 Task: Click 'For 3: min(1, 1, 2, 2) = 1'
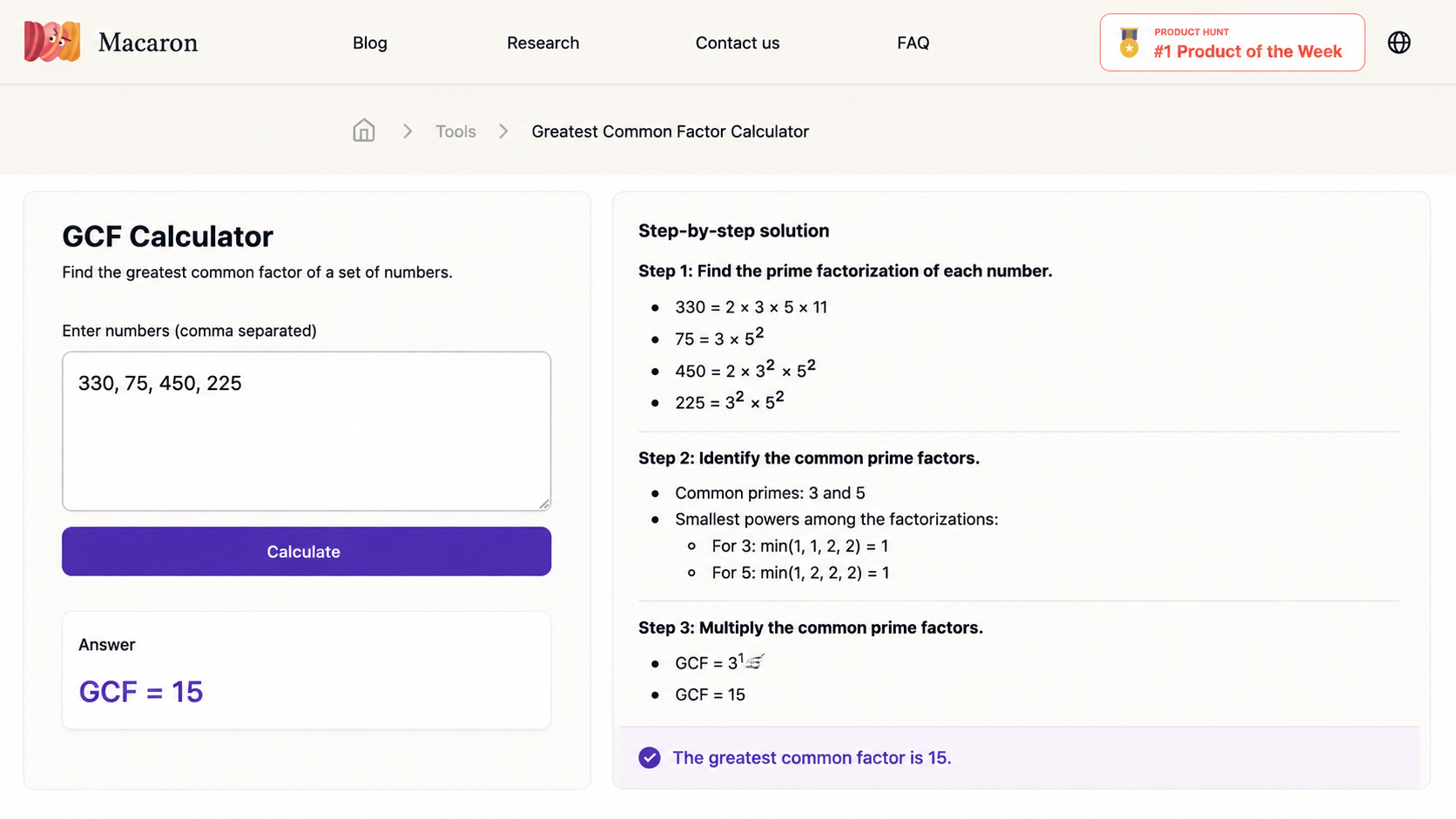tap(799, 546)
